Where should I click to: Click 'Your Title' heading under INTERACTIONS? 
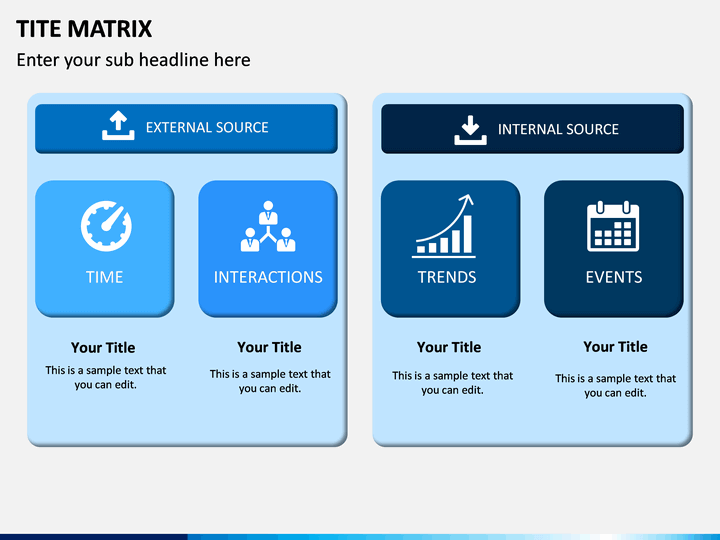coord(270,347)
